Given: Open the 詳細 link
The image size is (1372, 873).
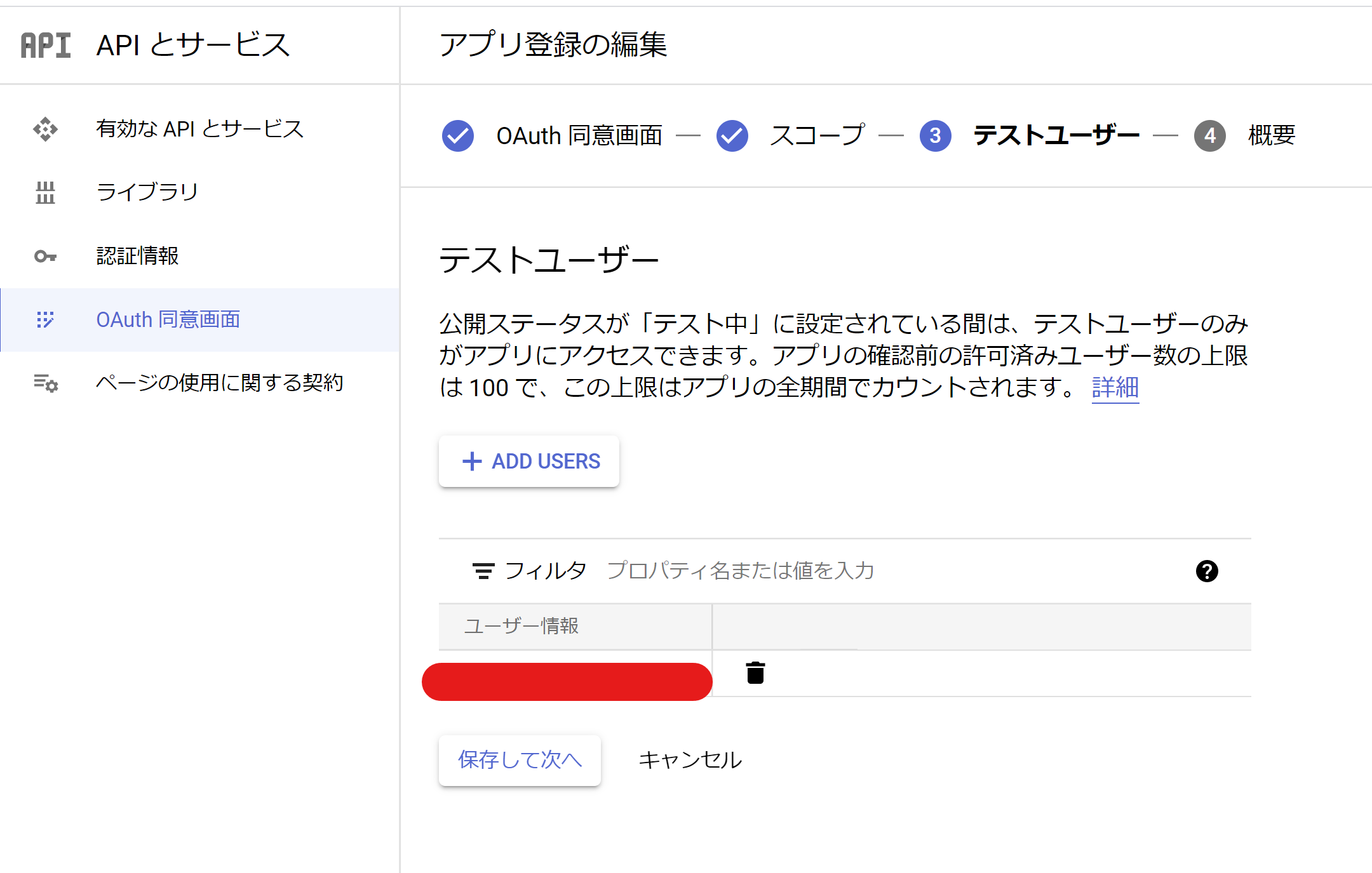Looking at the screenshot, I should [x=1115, y=388].
